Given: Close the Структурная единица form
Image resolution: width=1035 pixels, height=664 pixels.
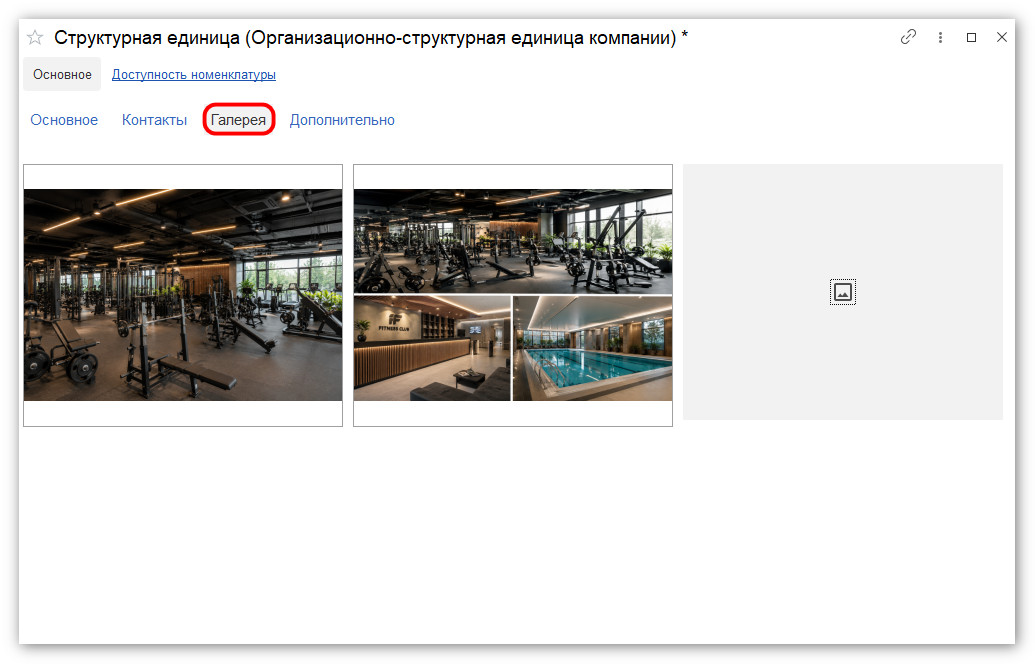Looking at the screenshot, I should click(1001, 38).
